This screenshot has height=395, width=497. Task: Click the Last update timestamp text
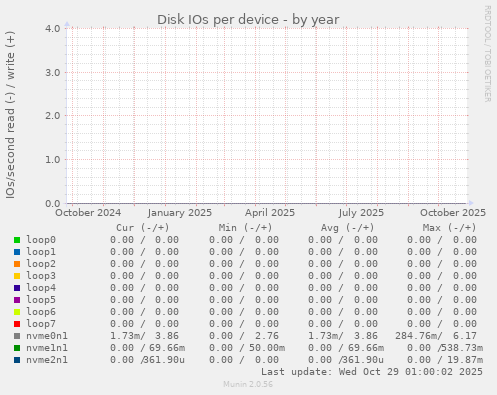coord(372,372)
